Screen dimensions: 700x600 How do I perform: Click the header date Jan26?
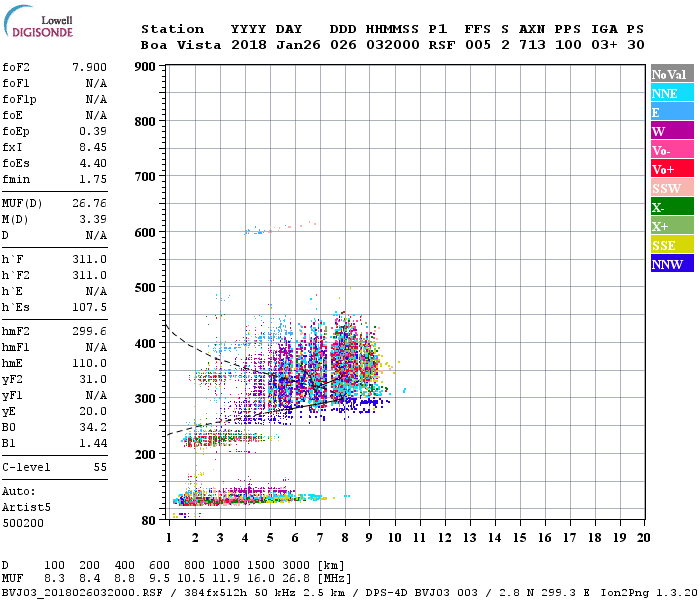pyautogui.click(x=298, y=45)
